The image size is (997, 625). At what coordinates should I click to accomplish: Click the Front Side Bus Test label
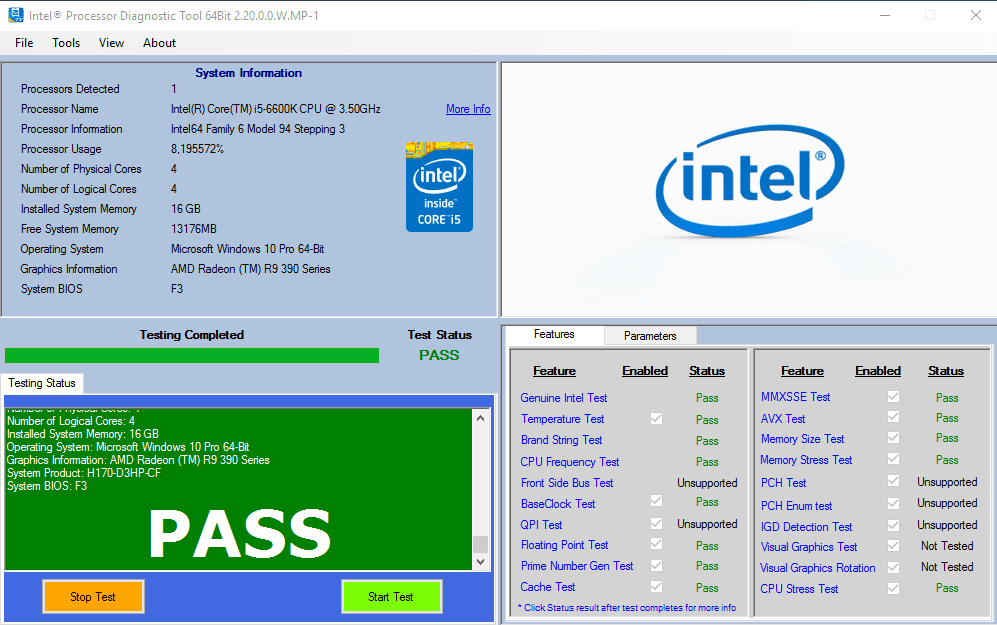tap(567, 483)
